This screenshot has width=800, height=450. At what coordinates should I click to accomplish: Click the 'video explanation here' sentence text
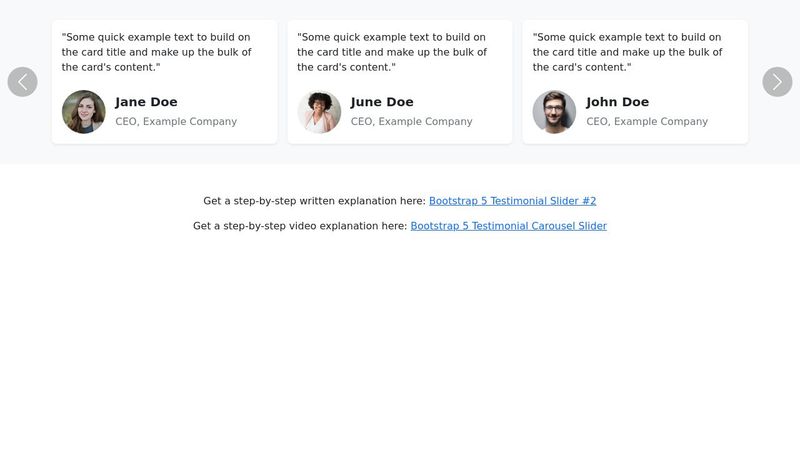tap(300, 226)
